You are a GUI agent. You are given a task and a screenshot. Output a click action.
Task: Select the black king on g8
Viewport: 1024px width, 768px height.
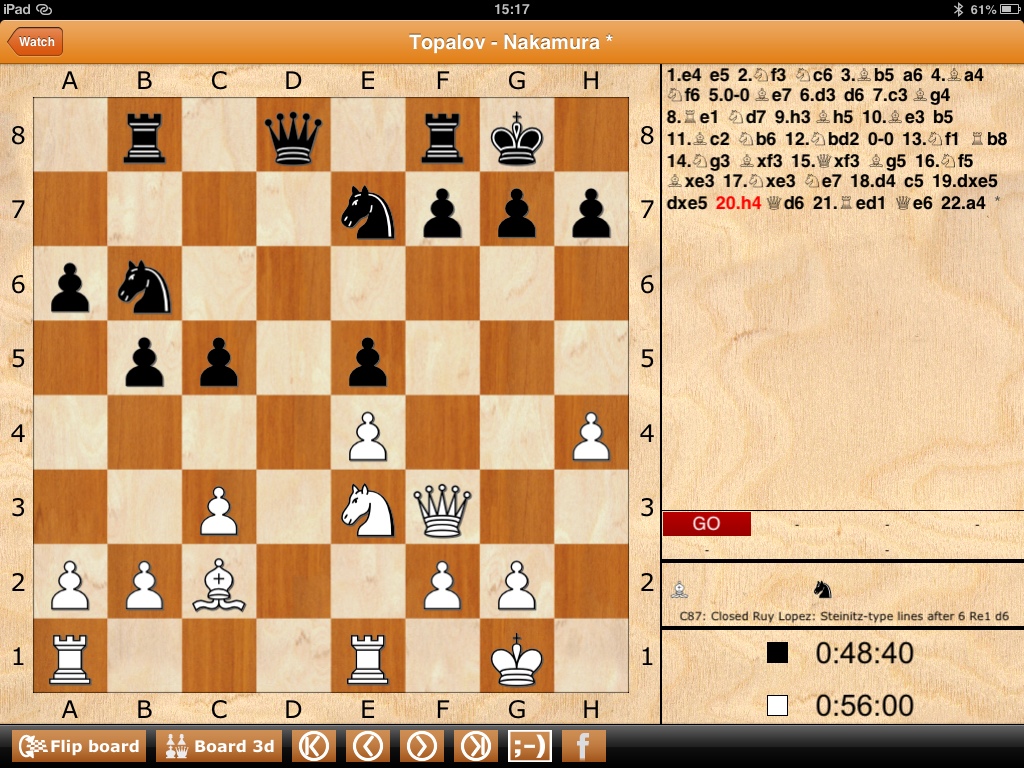pos(517,136)
